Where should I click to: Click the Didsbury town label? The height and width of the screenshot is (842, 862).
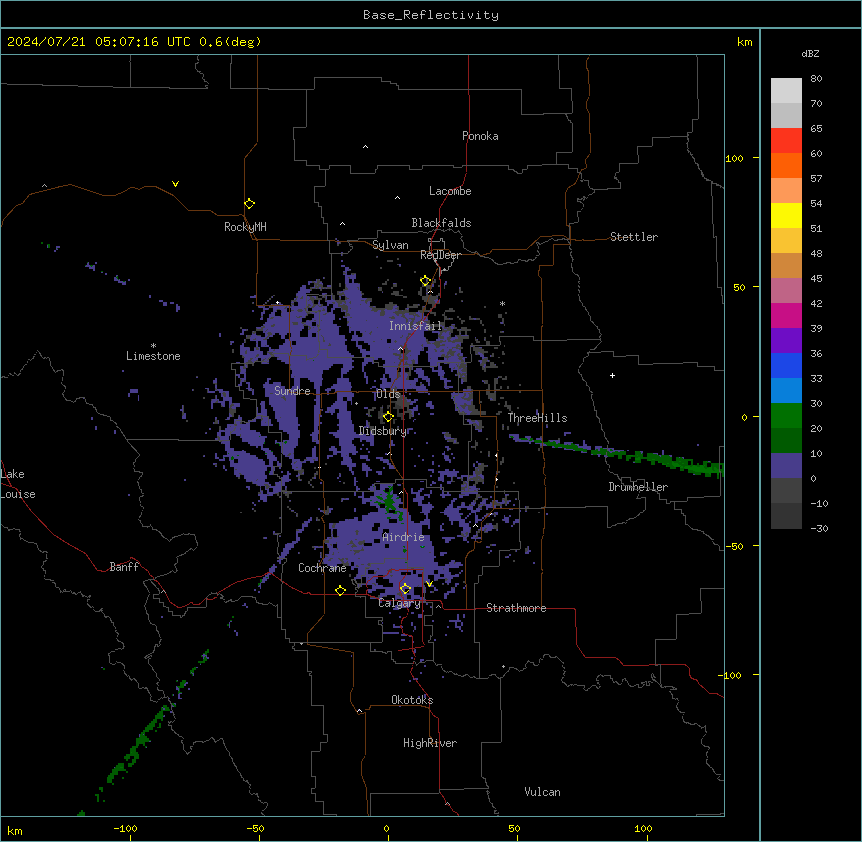382,431
